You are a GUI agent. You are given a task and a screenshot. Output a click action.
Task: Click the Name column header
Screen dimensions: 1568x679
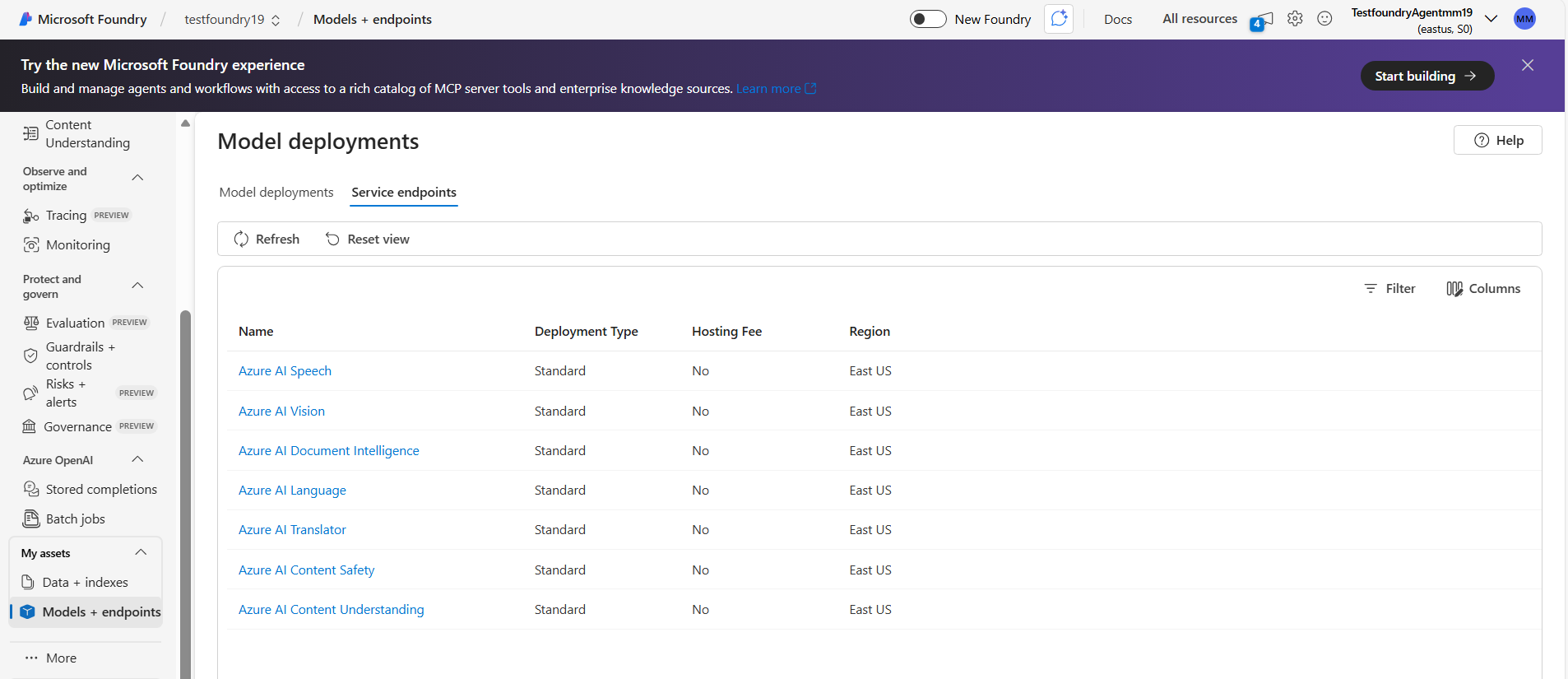coord(256,331)
